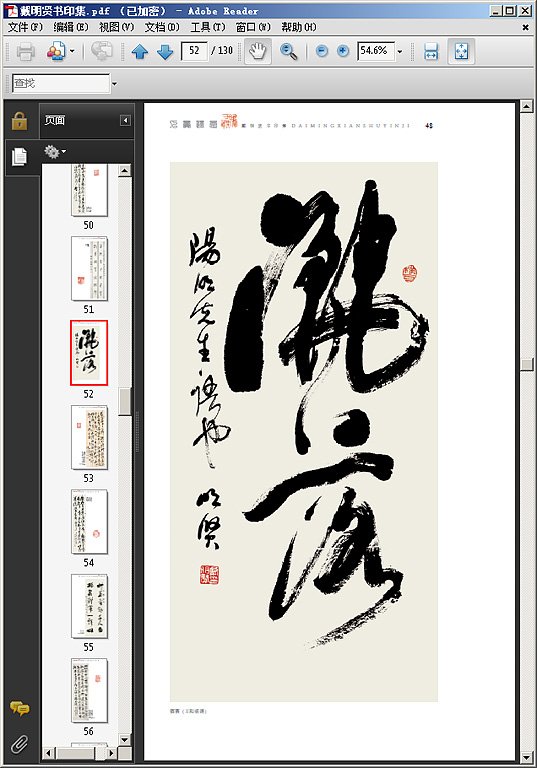Click thumbnail panel scroll left arrow

(48, 753)
